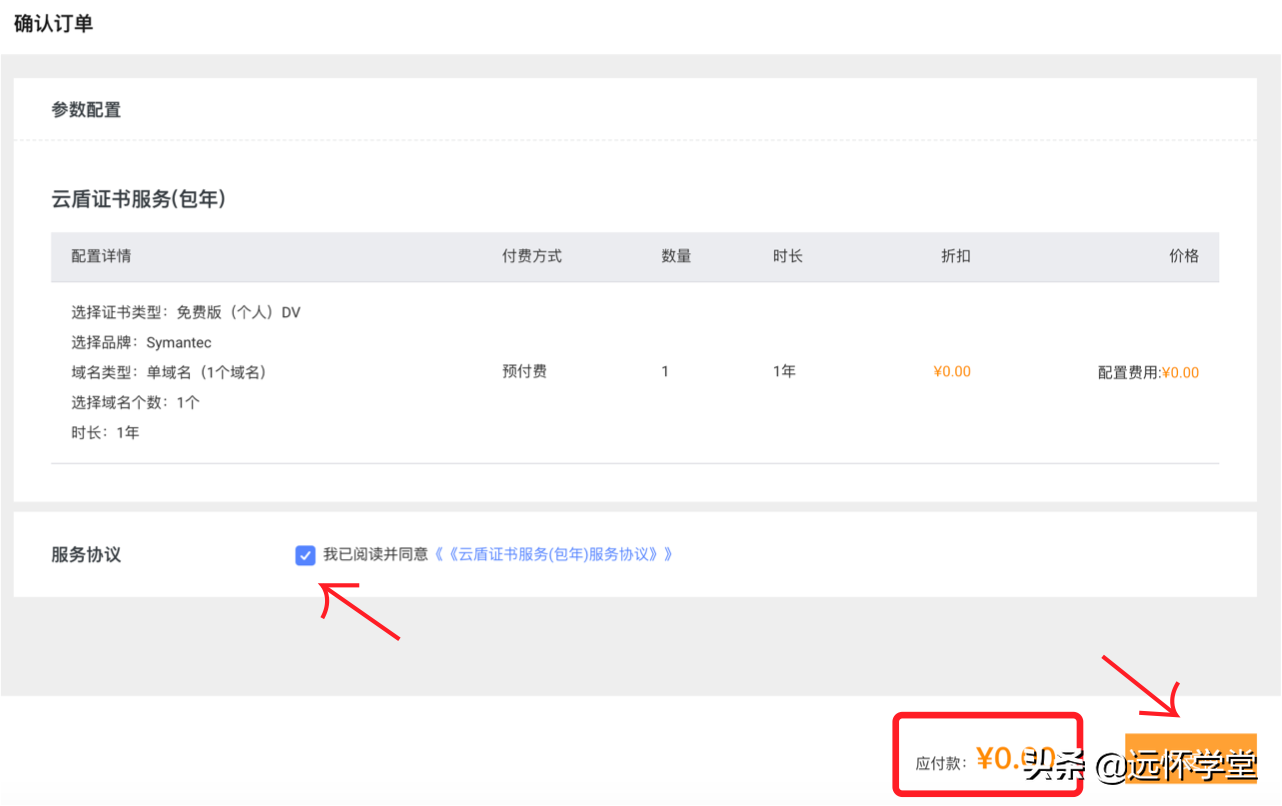Select the Symantec brand line

pos(141,342)
